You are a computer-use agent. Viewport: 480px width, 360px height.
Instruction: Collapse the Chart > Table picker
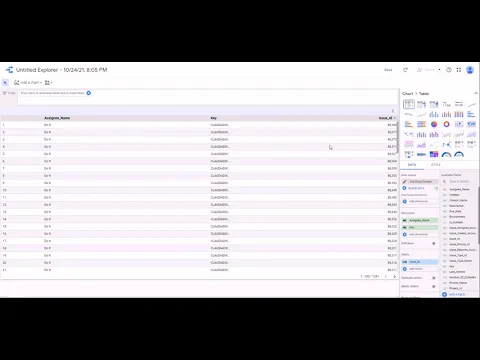click(476, 93)
